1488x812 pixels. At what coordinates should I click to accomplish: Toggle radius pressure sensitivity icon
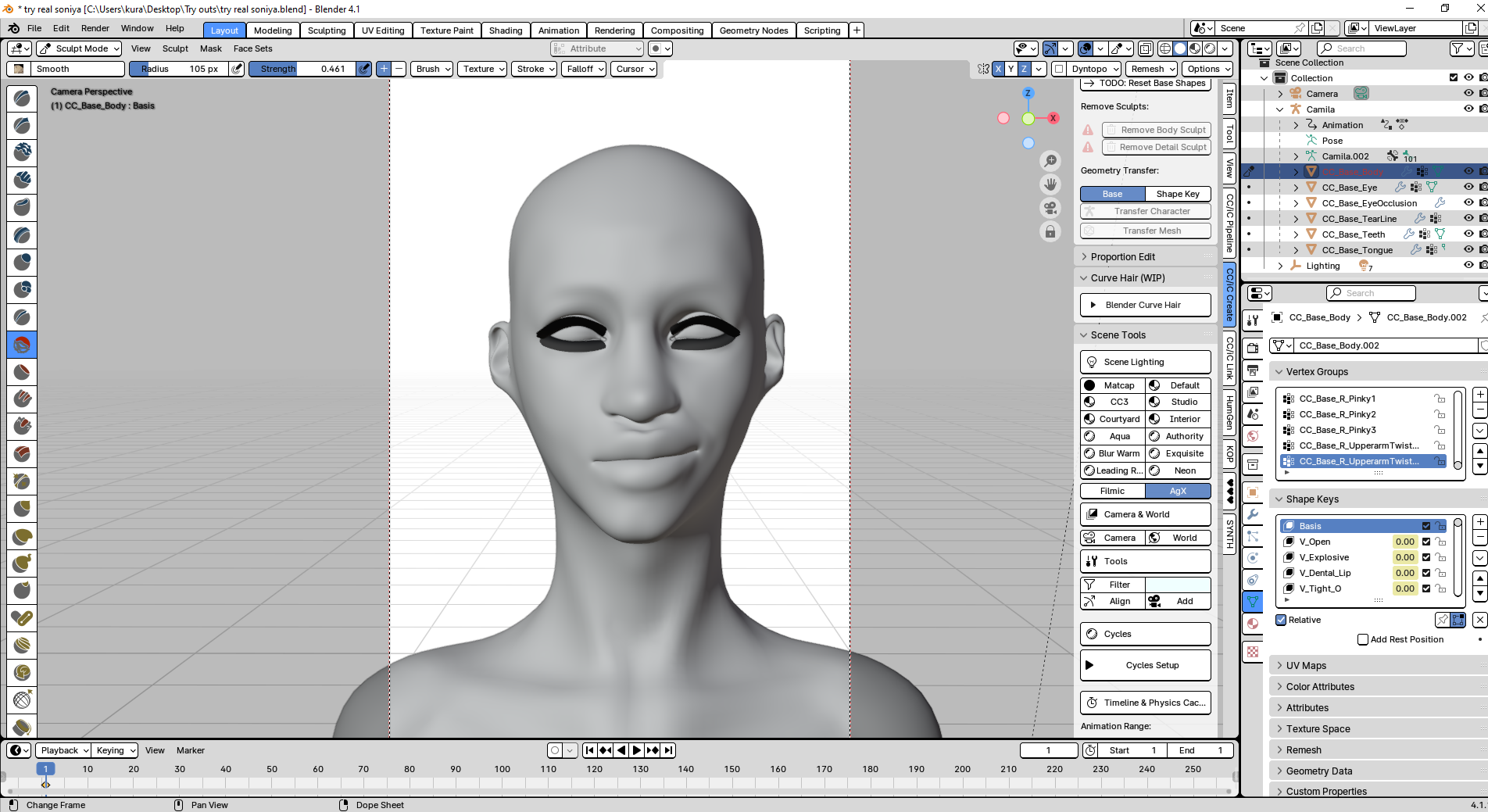pyautogui.click(x=237, y=69)
